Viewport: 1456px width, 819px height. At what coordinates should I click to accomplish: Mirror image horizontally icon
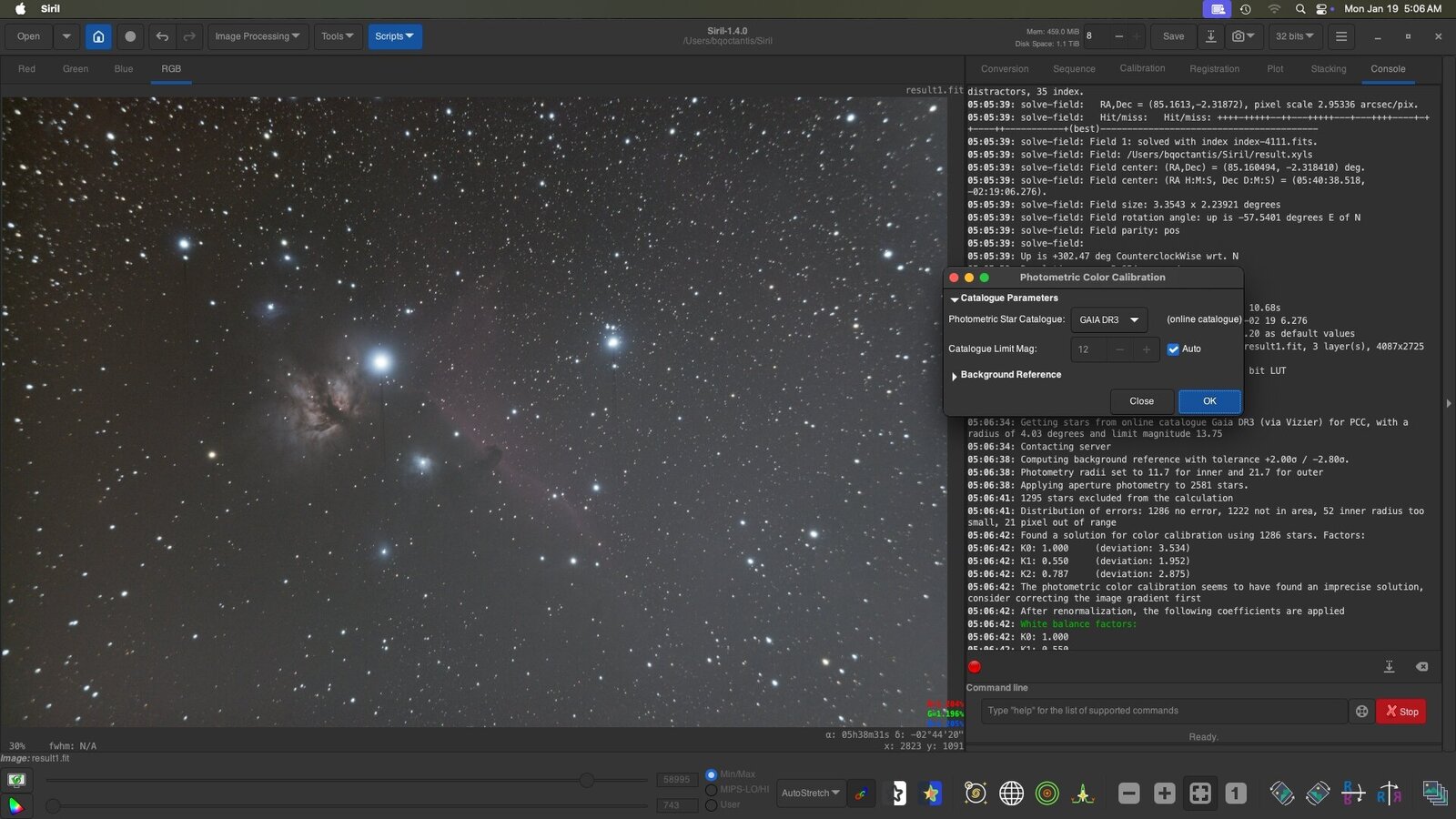pyautogui.click(x=1353, y=794)
